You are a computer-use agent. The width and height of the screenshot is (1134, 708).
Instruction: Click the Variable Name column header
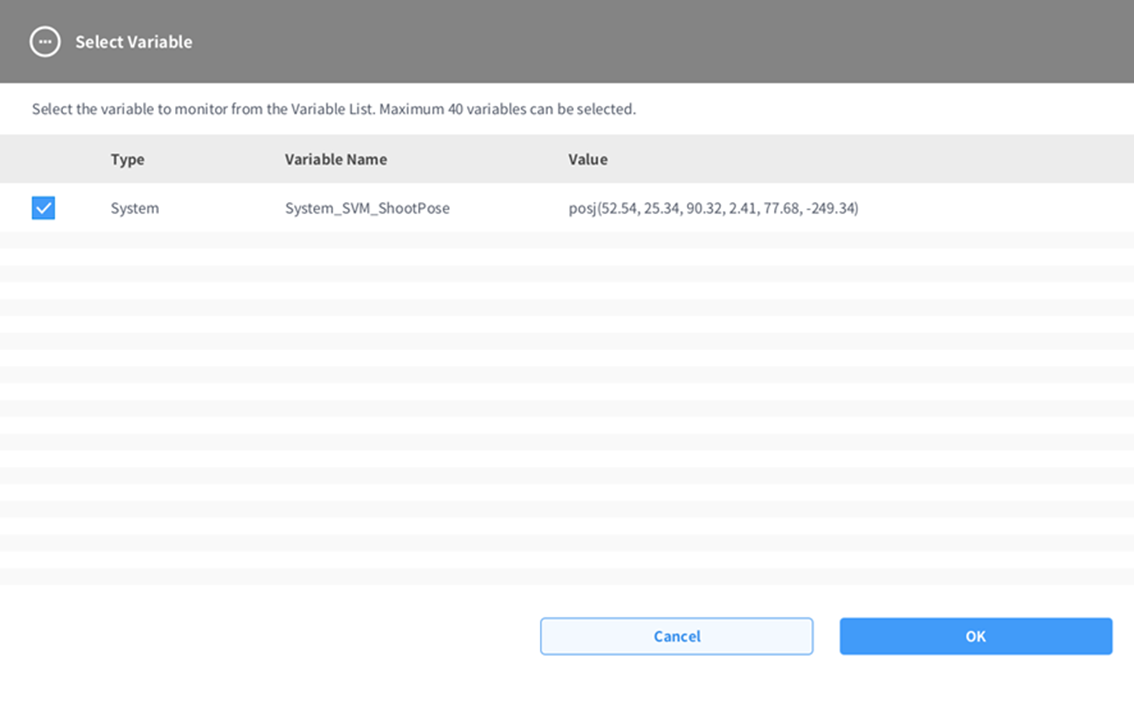click(335, 159)
